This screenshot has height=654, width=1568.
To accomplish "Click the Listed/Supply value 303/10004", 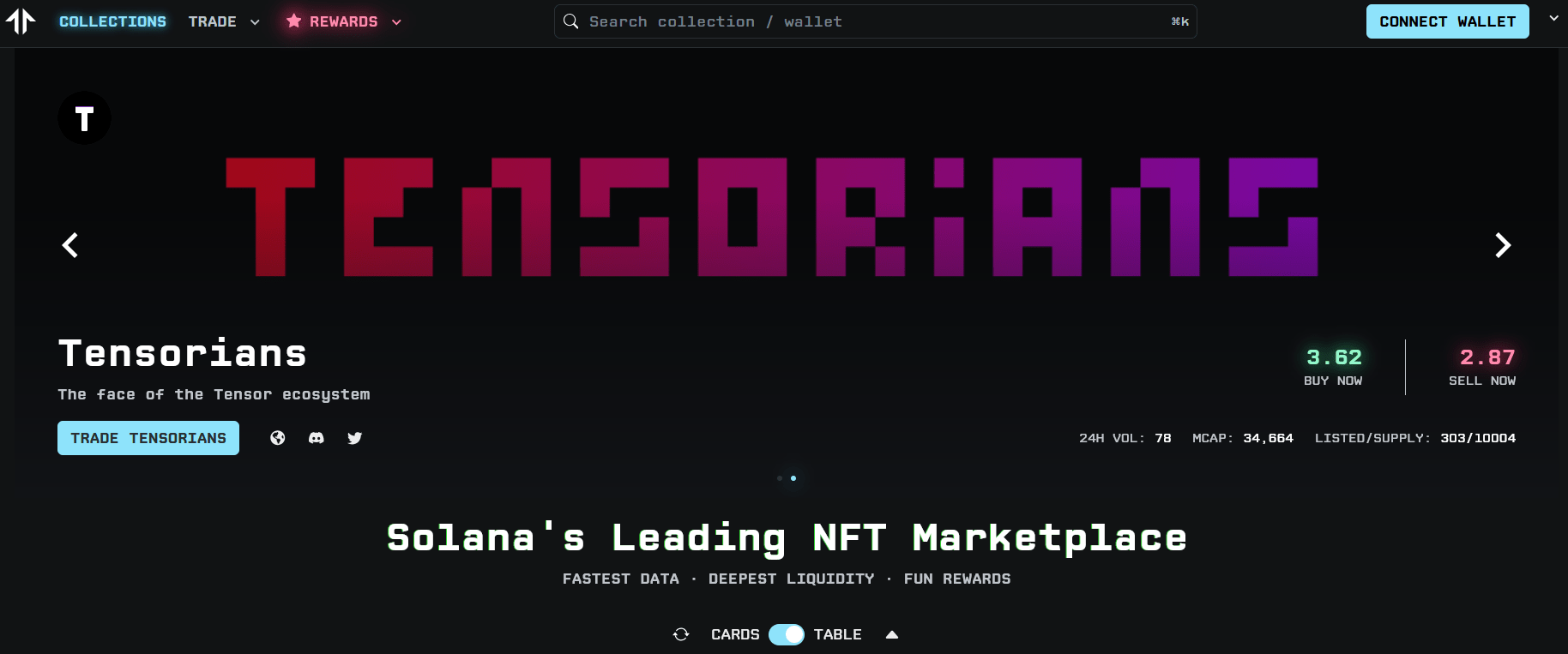I will click(x=1478, y=438).
